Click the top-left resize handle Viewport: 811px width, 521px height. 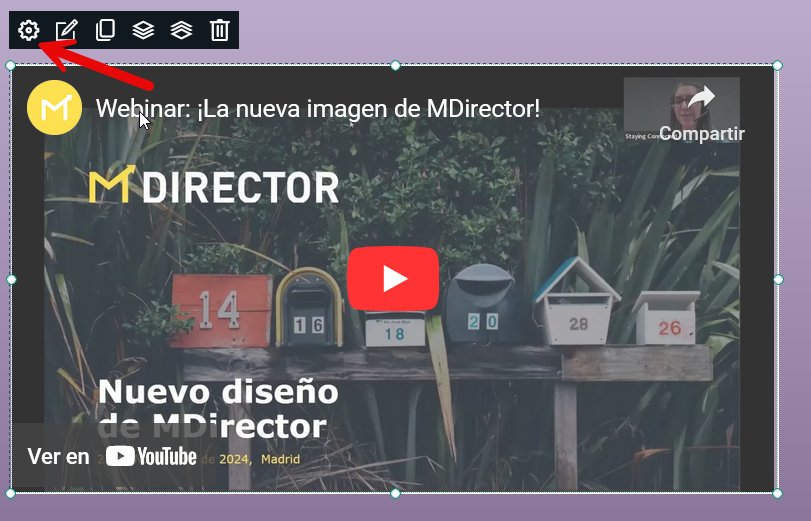(11, 66)
